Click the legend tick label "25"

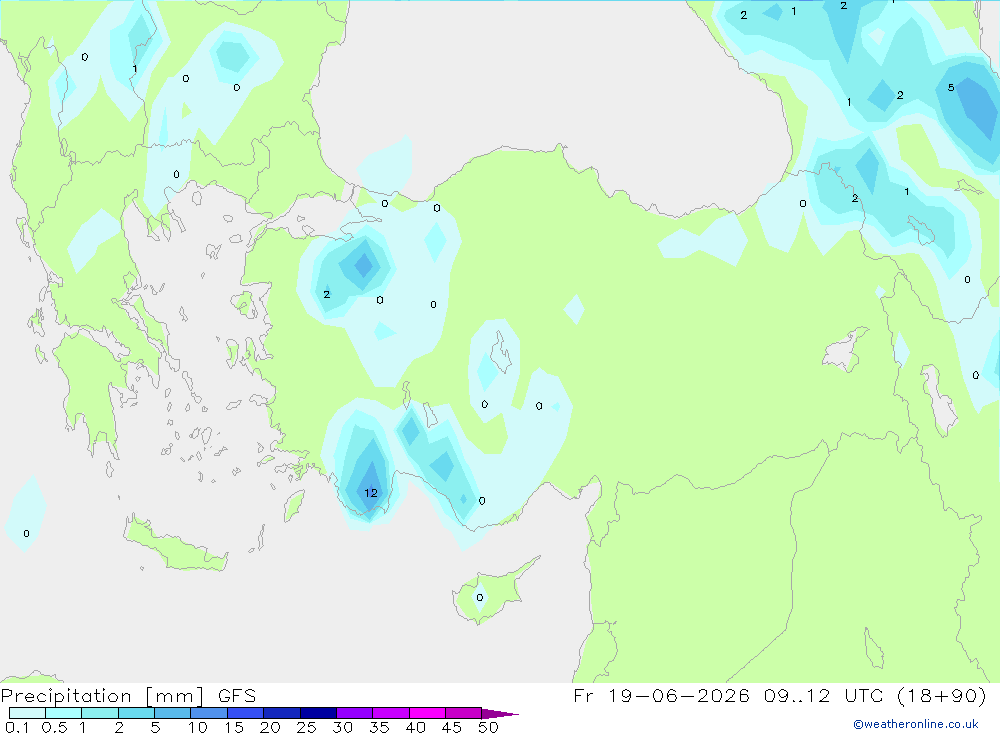(307, 727)
